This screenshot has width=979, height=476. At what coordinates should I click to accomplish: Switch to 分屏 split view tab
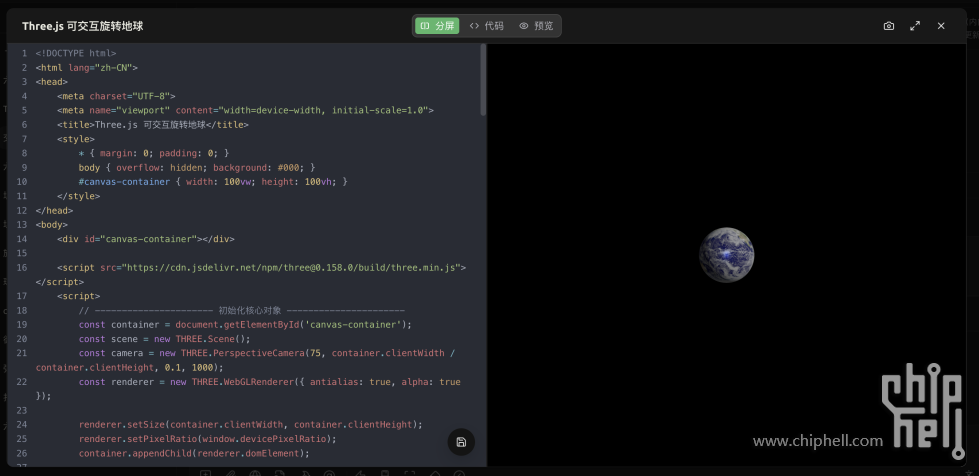tap(436, 26)
